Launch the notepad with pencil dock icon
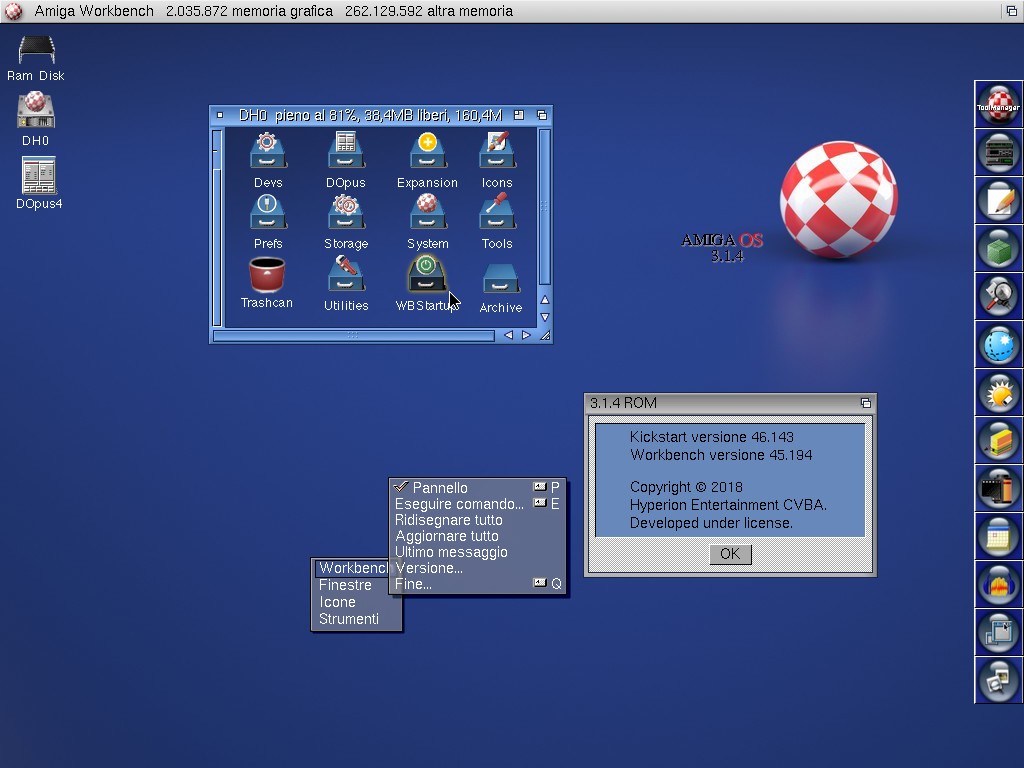1024x768 pixels. click(x=999, y=200)
